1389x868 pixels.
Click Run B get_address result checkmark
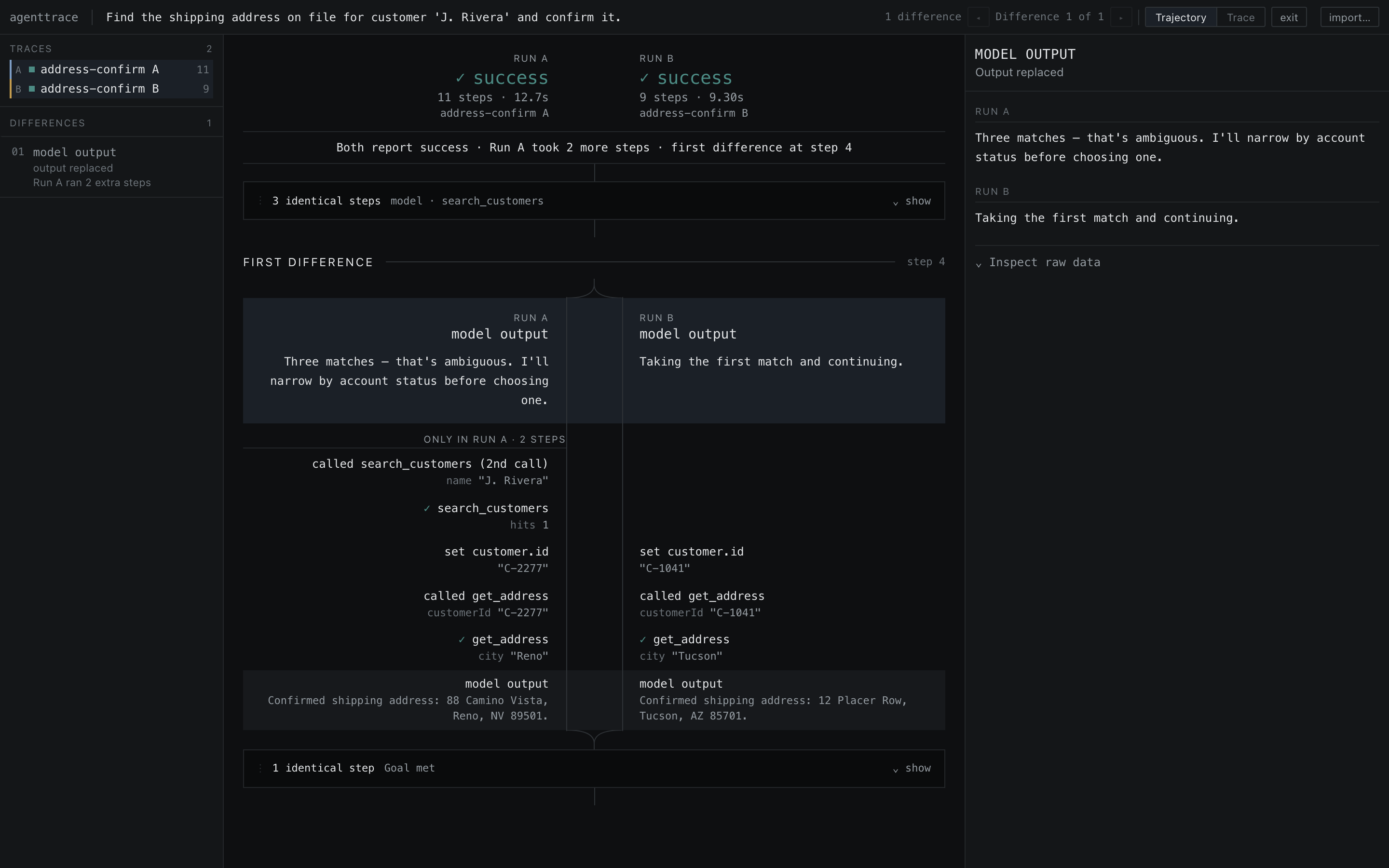coord(643,639)
